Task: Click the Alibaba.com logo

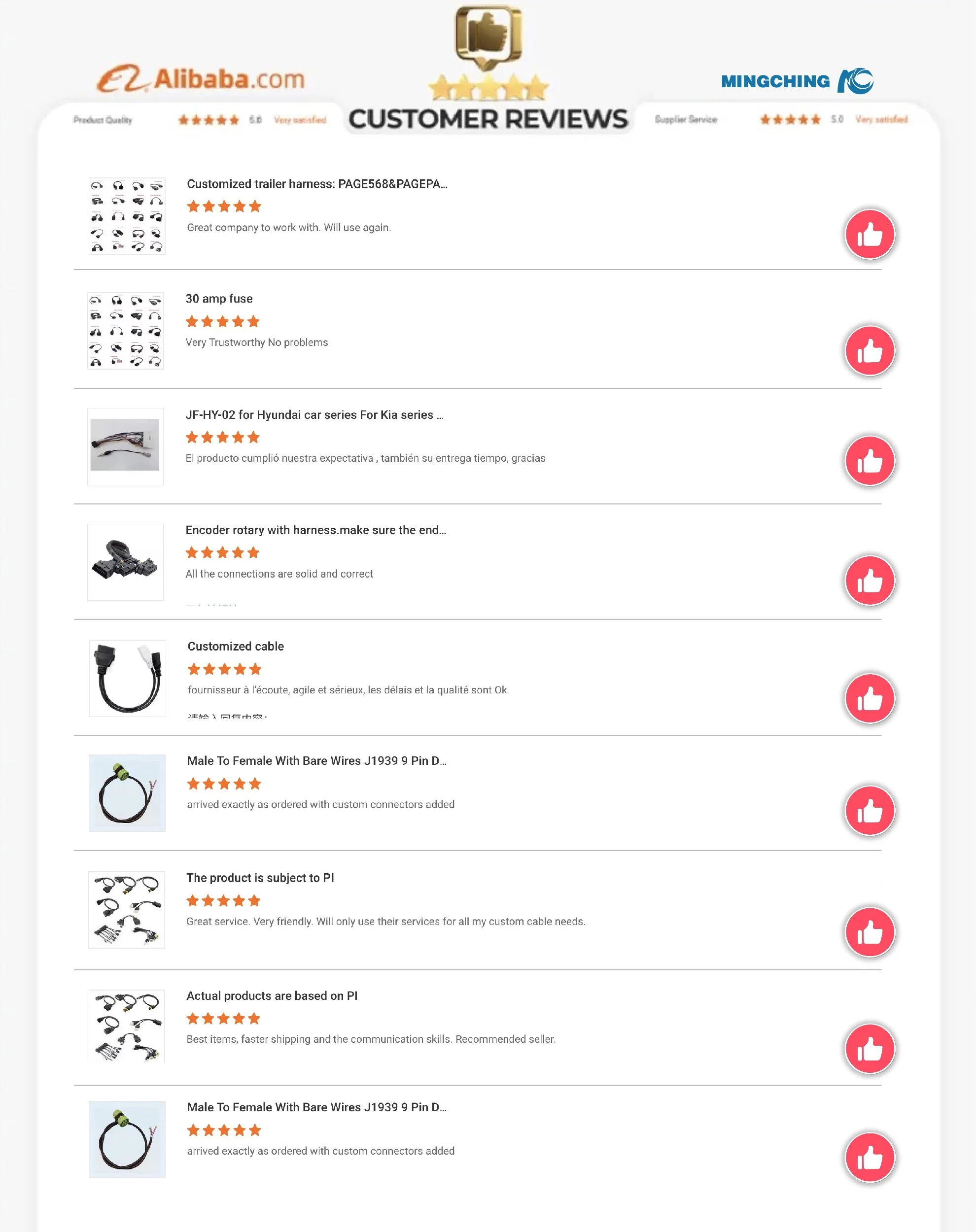Action: point(201,79)
